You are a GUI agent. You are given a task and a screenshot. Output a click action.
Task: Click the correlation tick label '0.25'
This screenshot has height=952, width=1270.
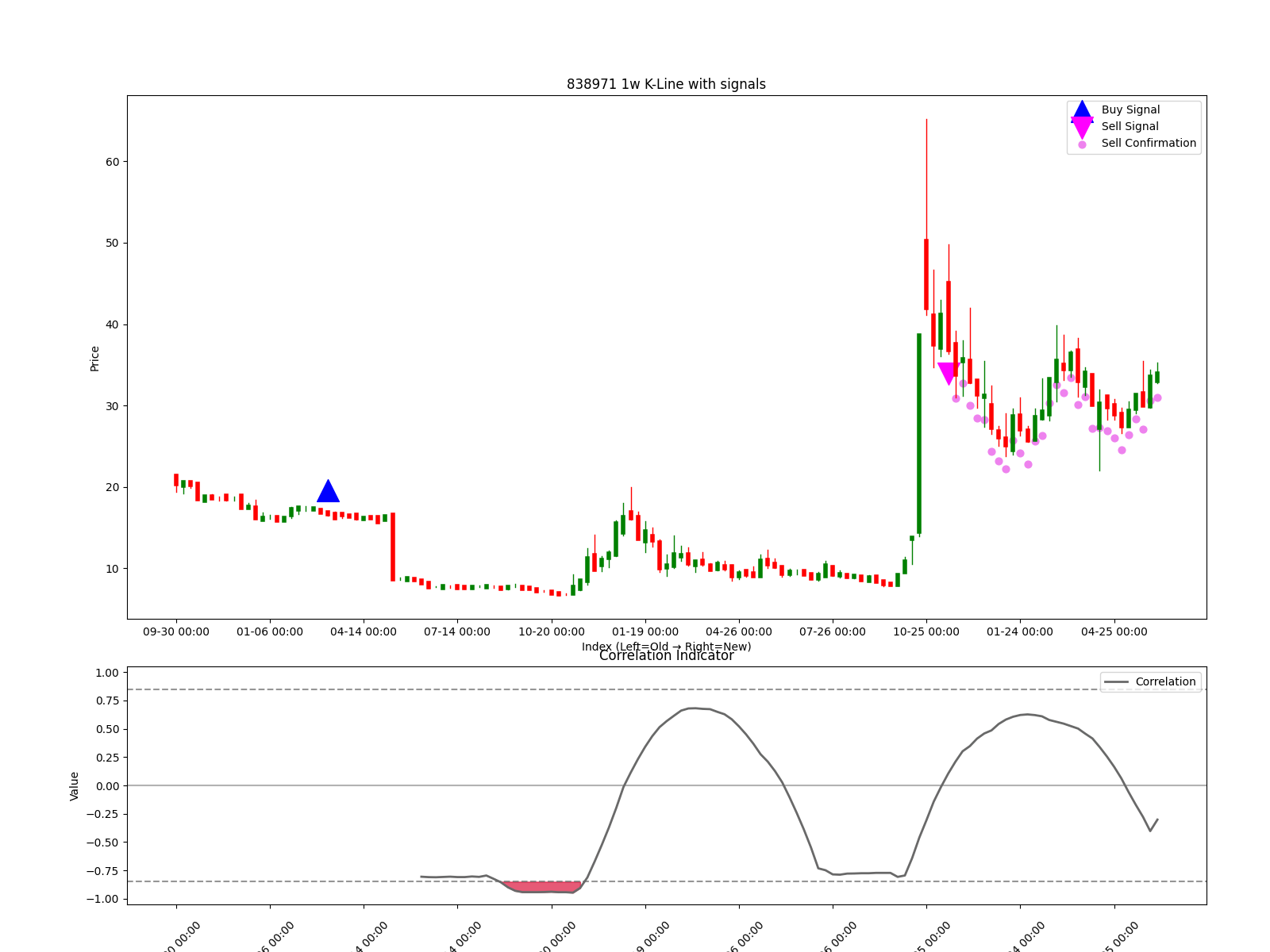(107, 758)
